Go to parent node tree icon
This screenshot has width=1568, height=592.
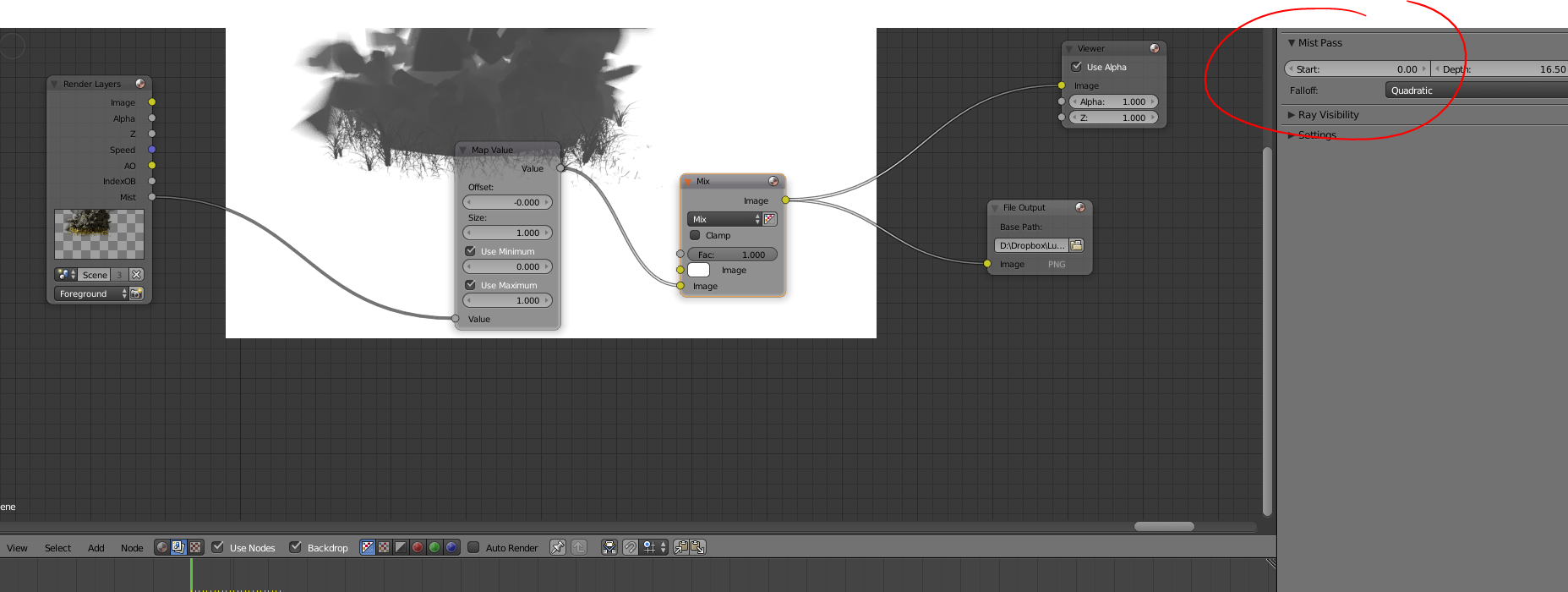tap(579, 547)
